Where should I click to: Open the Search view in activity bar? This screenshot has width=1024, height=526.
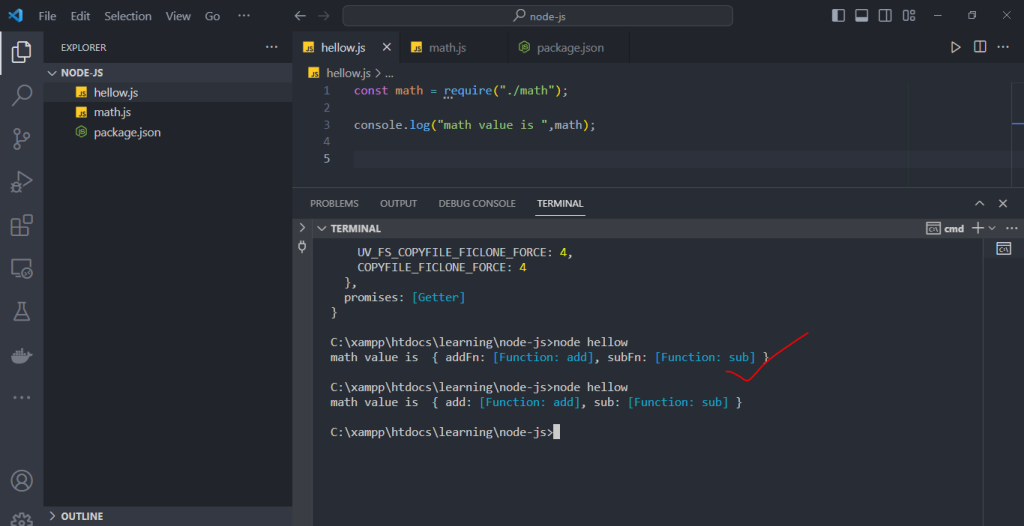(x=21, y=95)
